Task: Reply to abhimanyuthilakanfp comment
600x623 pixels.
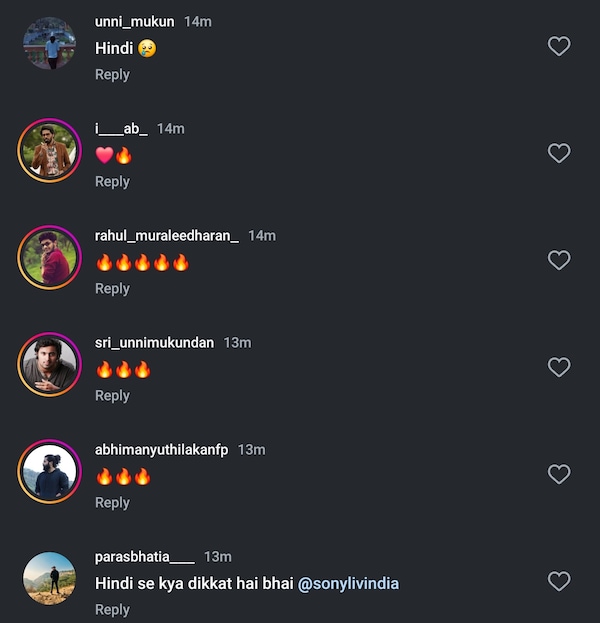Action: pos(112,502)
